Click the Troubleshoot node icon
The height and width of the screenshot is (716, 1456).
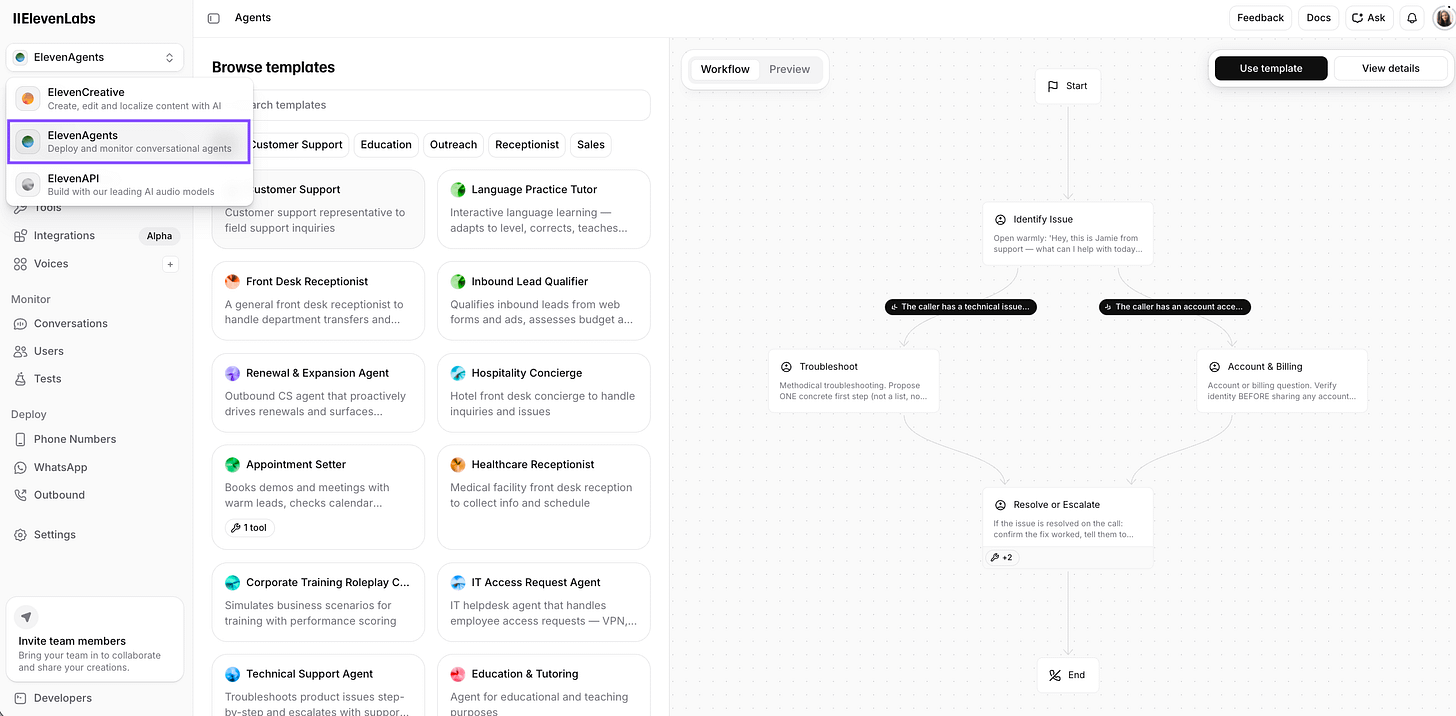click(x=786, y=367)
